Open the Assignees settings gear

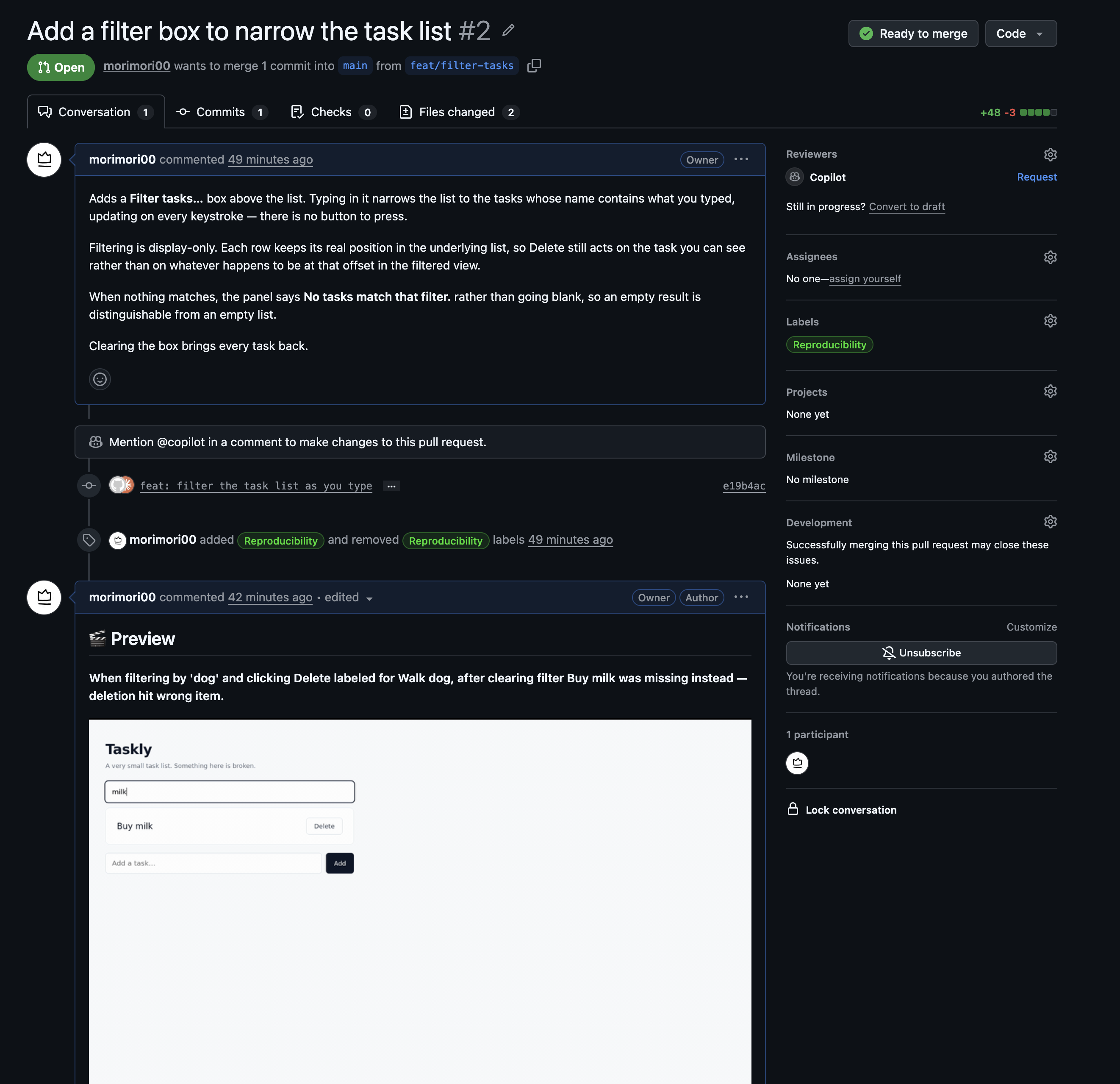point(1050,257)
